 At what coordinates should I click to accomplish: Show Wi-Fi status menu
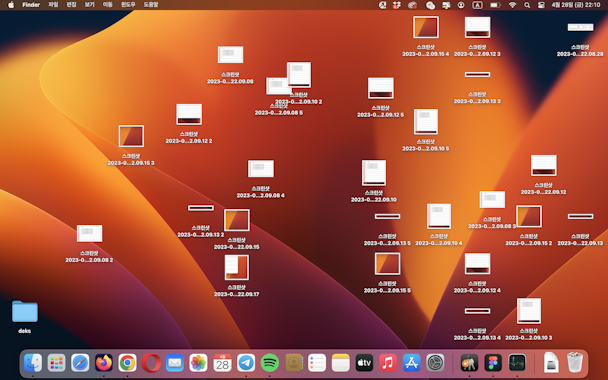[512, 5]
